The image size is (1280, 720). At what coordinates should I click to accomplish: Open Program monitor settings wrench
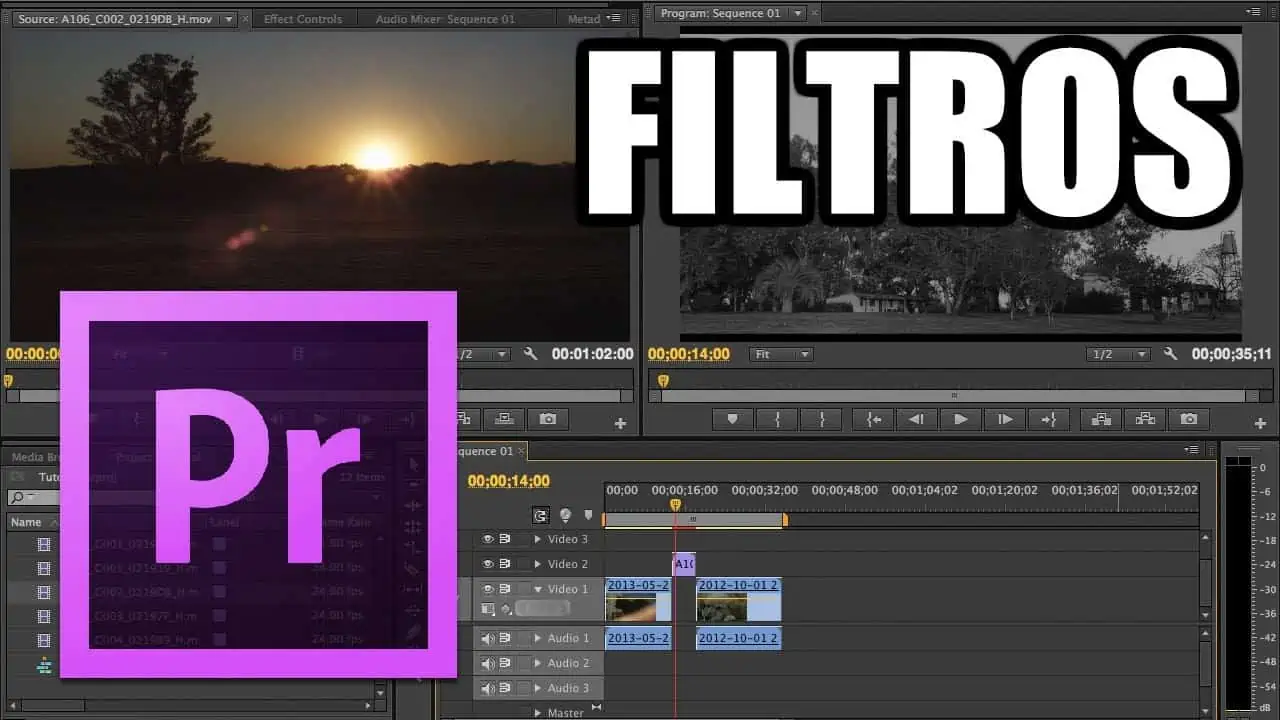(1171, 354)
